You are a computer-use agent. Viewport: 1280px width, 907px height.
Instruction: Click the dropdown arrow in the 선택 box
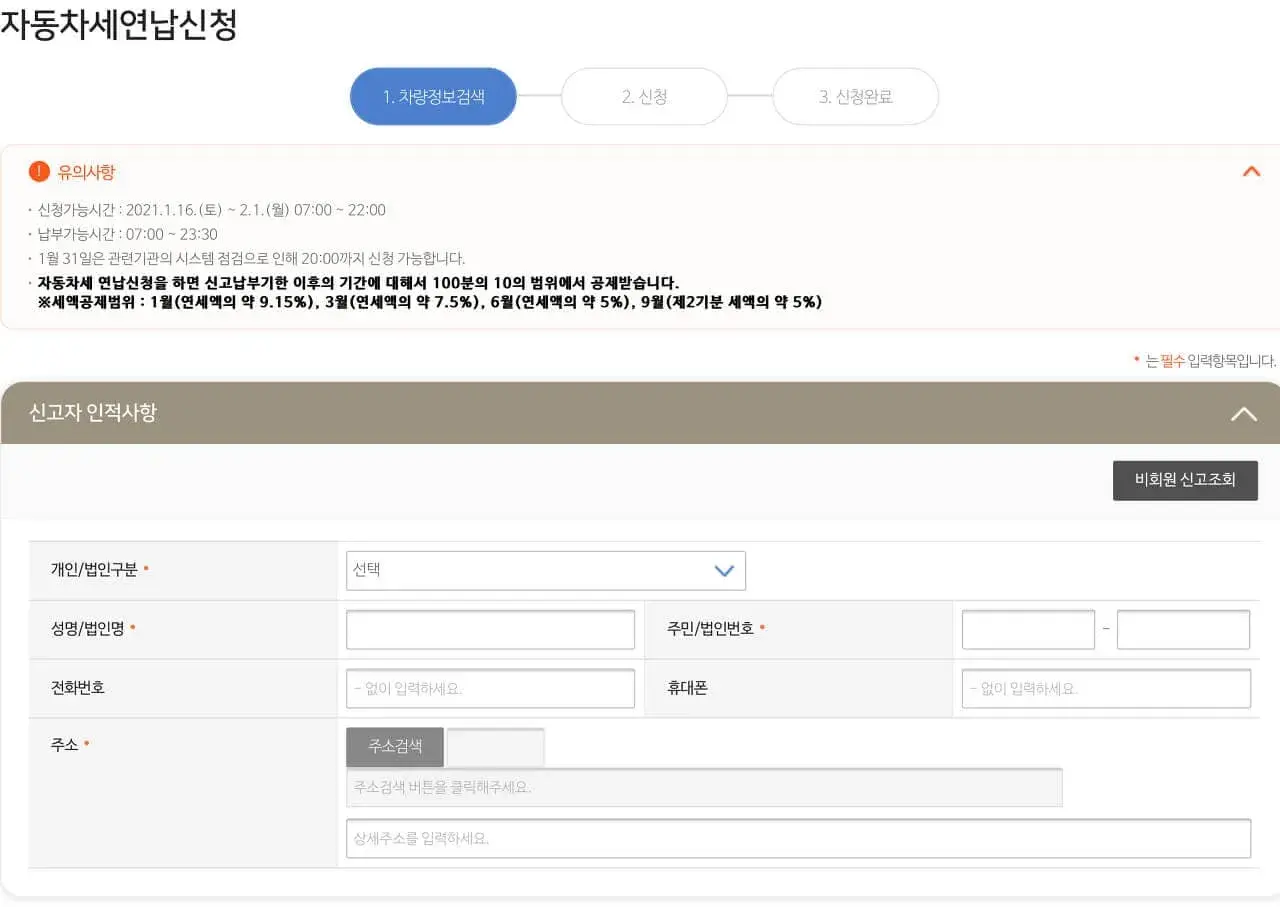[724, 570]
